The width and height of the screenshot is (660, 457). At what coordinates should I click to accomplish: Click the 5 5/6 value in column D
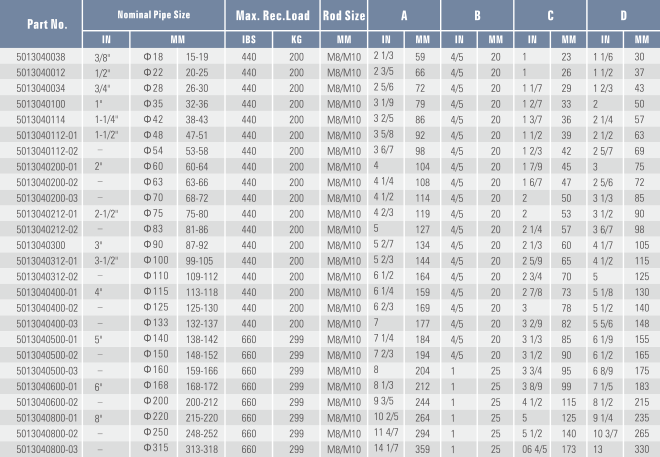(603, 324)
